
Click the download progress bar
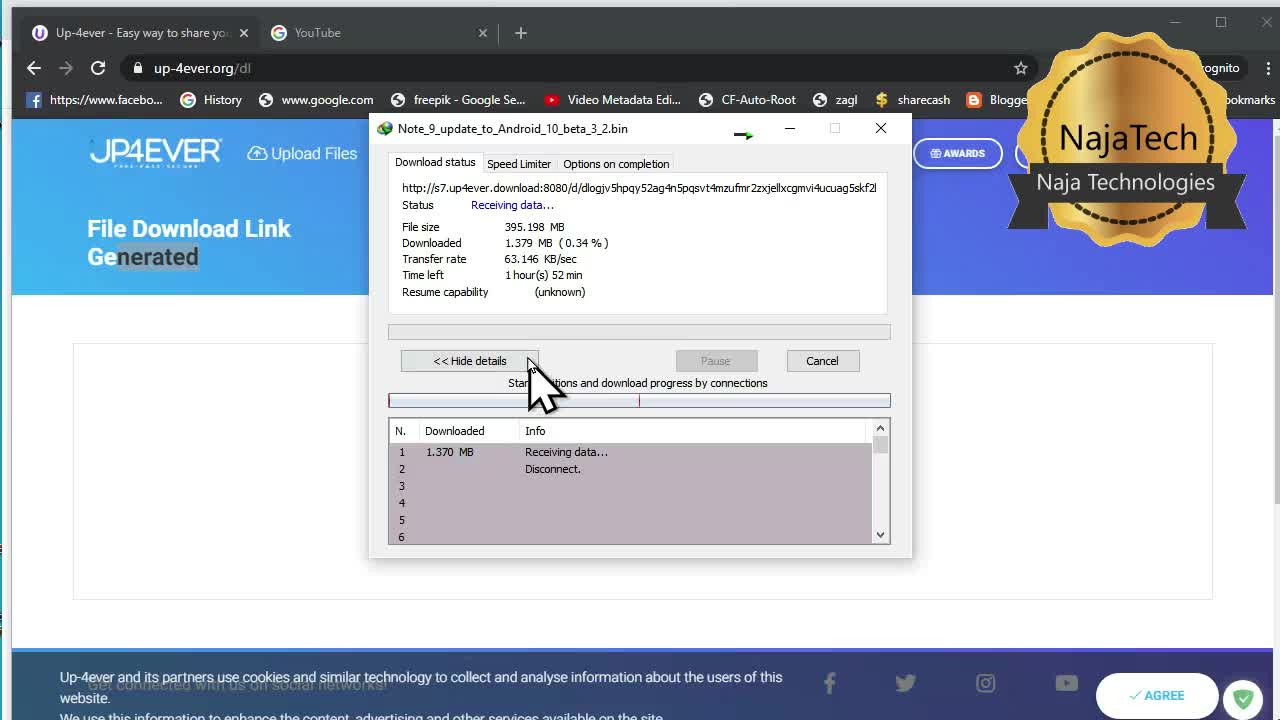(639, 332)
